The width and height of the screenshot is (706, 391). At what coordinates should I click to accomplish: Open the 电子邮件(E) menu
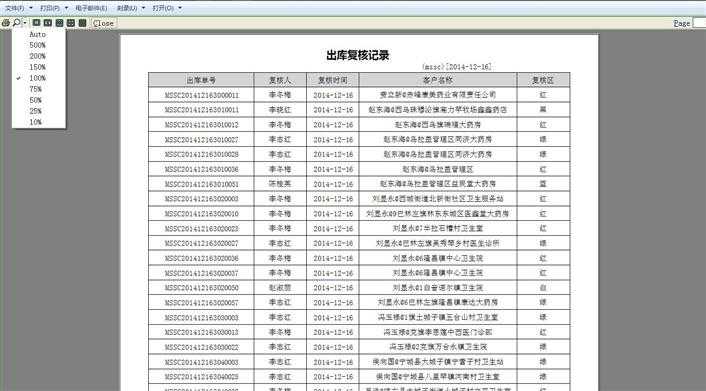tap(91, 8)
